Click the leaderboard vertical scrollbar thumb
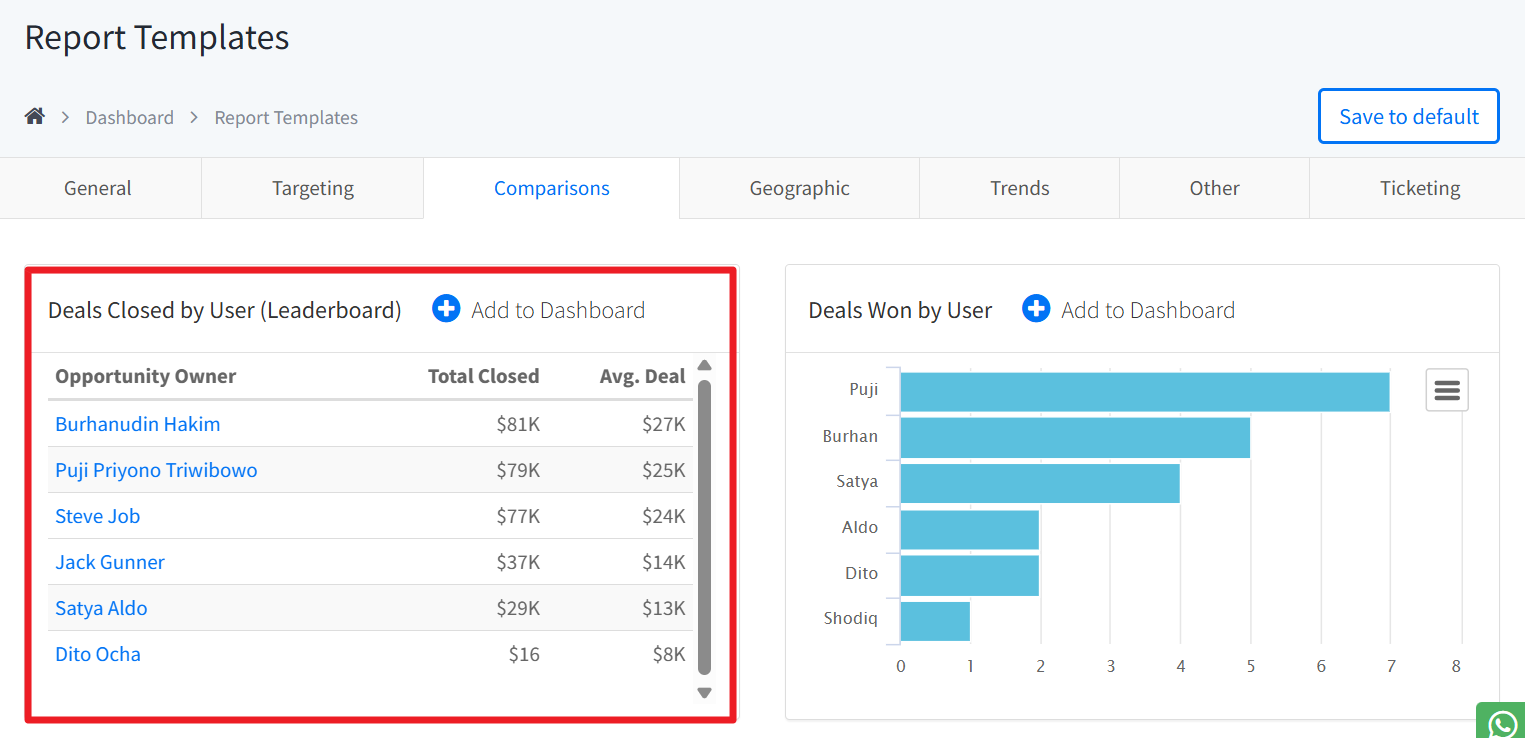This screenshot has height=738, width=1525. pyautogui.click(x=704, y=526)
